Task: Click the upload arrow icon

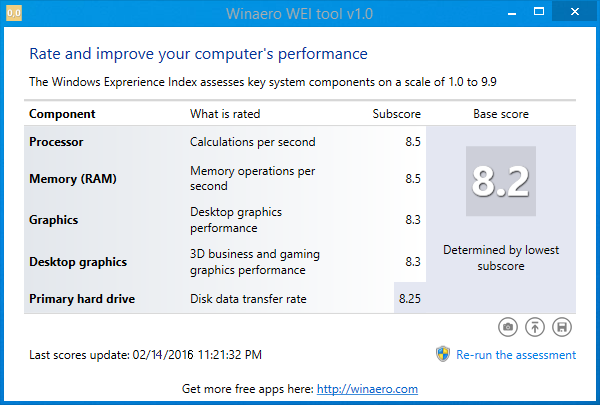Action: tap(536, 327)
